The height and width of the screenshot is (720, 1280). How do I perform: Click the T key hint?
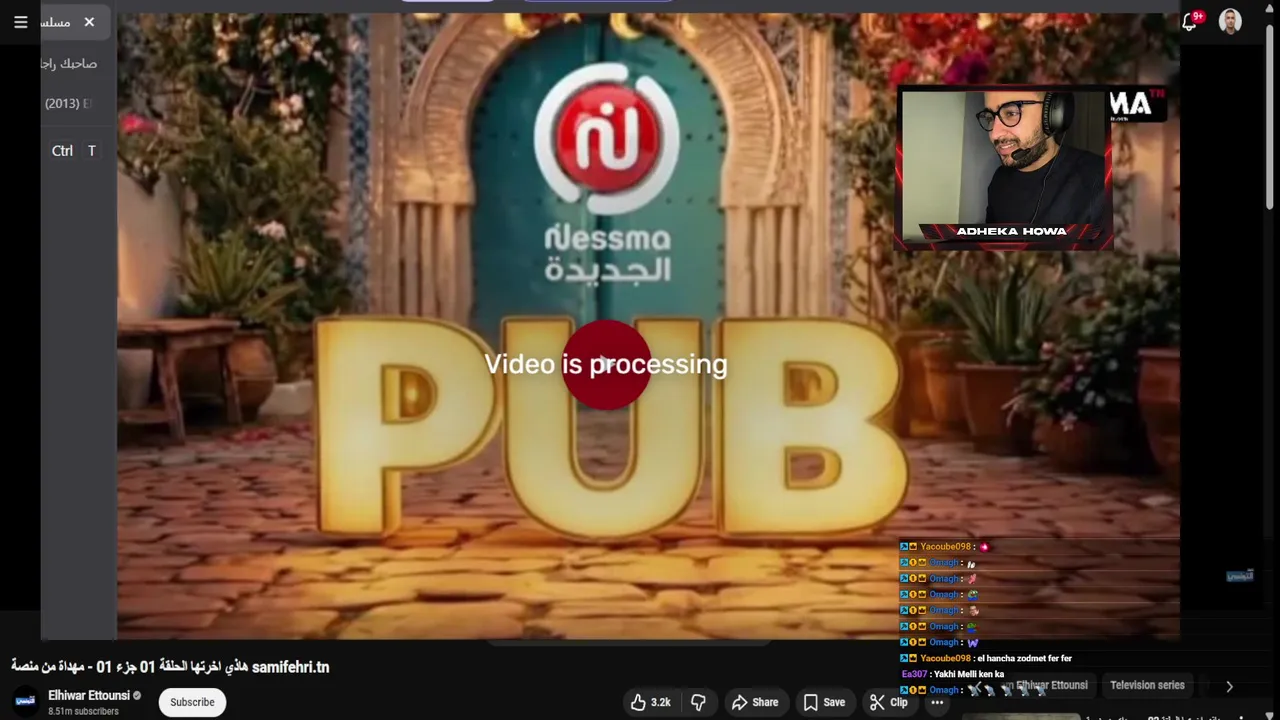click(91, 151)
